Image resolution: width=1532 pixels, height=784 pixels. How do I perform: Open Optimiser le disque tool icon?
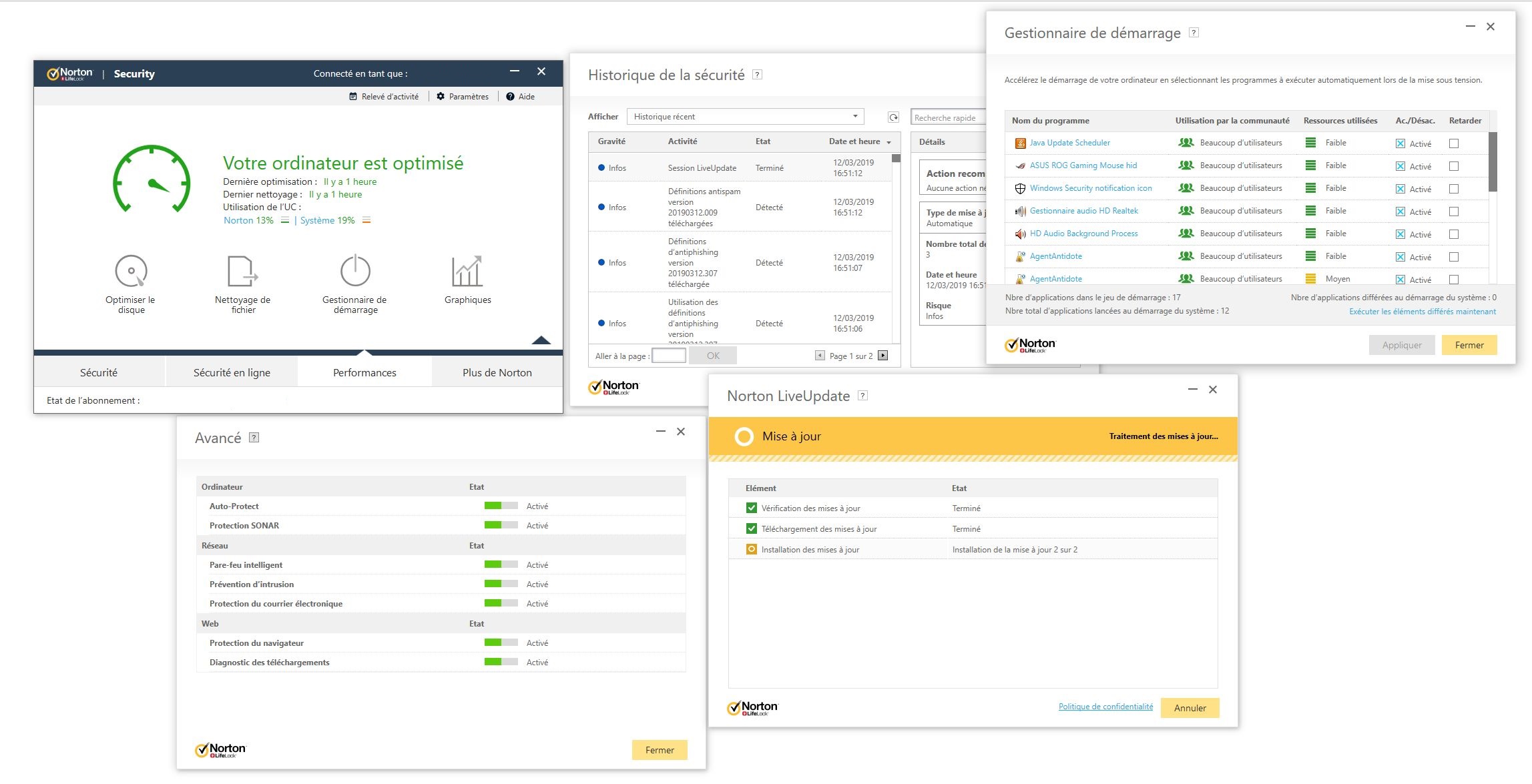(x=131, y=271)
